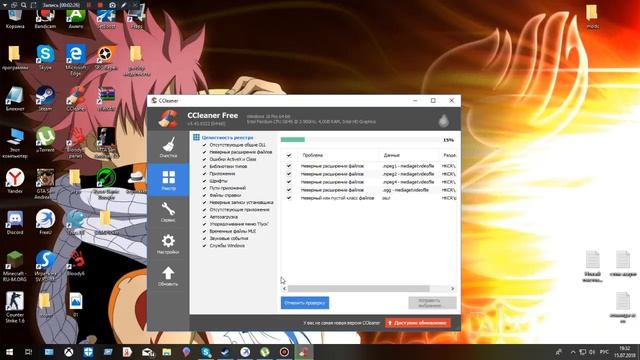Open the CCleaner desktop shortcut

click(76, 98)
